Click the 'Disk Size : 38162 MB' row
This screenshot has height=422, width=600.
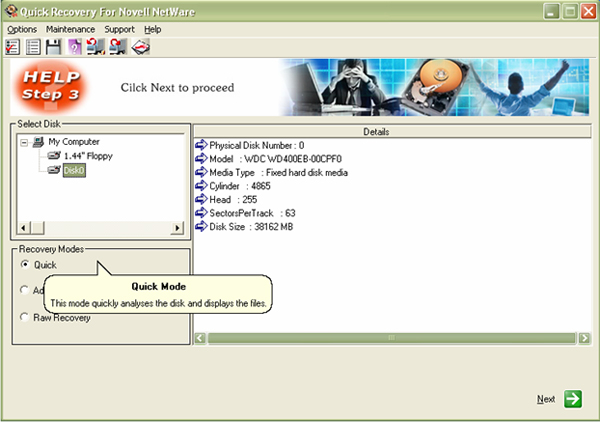[x=244, y=227]
